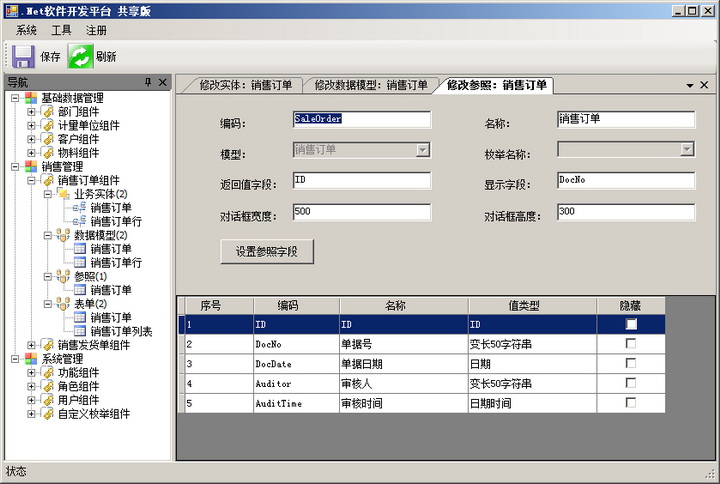Select the tab 修改参照：销售订单
The width and height of the screenshot is (720, 484).
point(496,85)
